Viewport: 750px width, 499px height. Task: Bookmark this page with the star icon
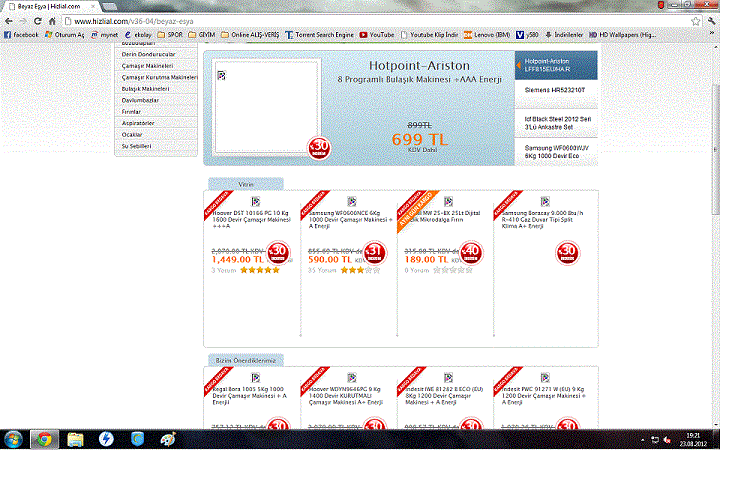click(x=695, y=22)
